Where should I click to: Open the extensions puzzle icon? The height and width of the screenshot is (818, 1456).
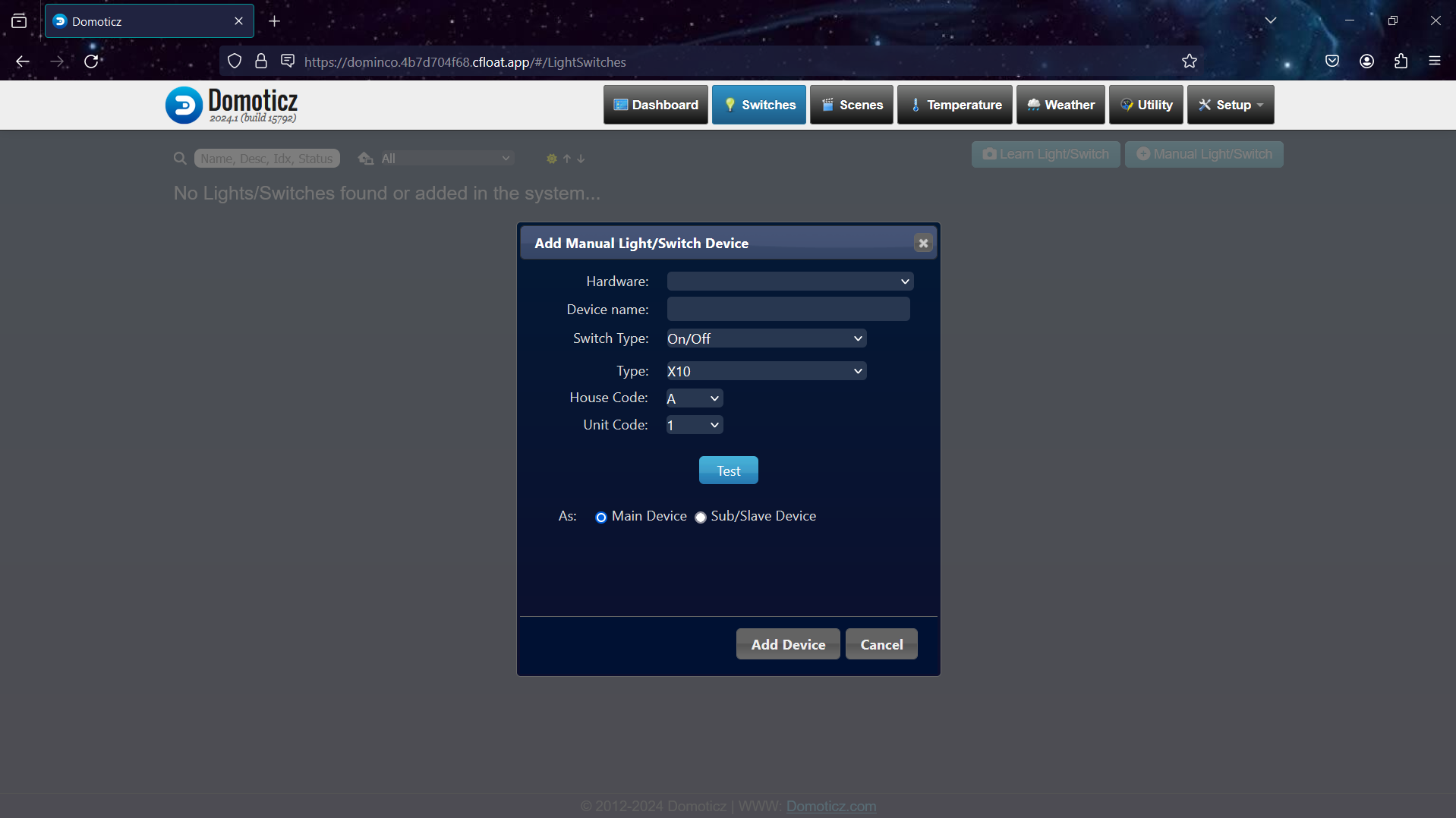pos(1401,61)
